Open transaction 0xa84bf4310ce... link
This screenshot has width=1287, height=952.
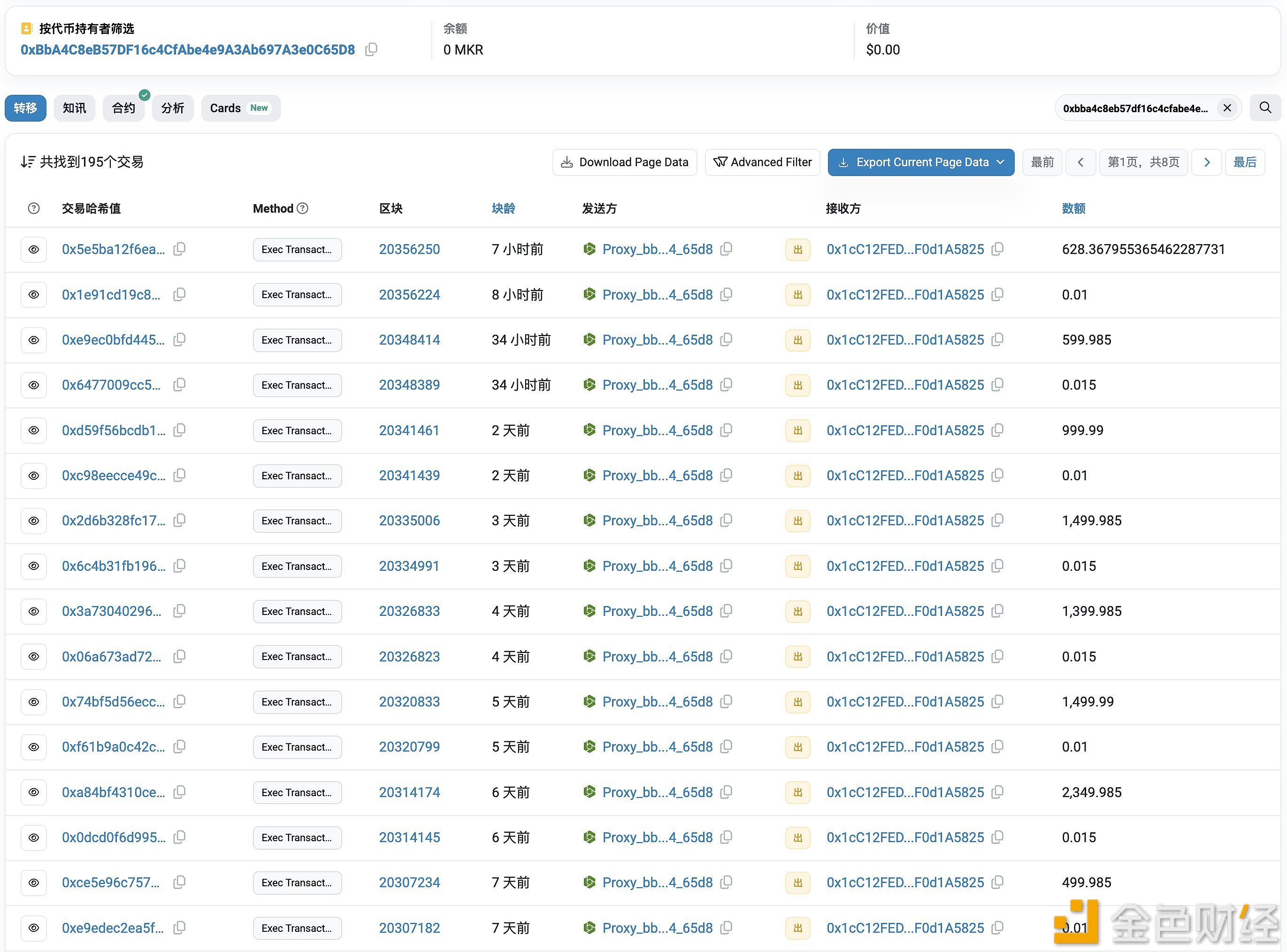pyautogui.click(x=114, y=792)
